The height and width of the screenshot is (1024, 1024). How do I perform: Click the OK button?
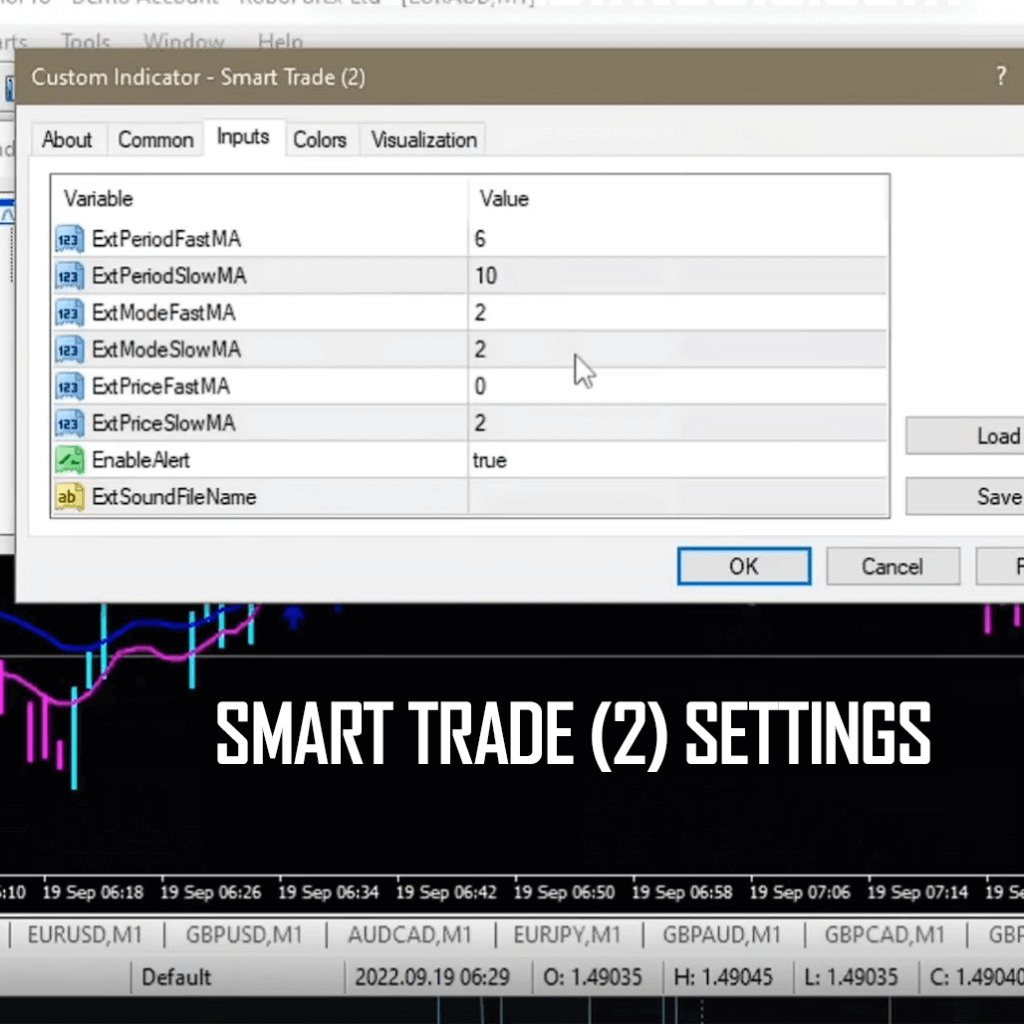tap(743, 566)
